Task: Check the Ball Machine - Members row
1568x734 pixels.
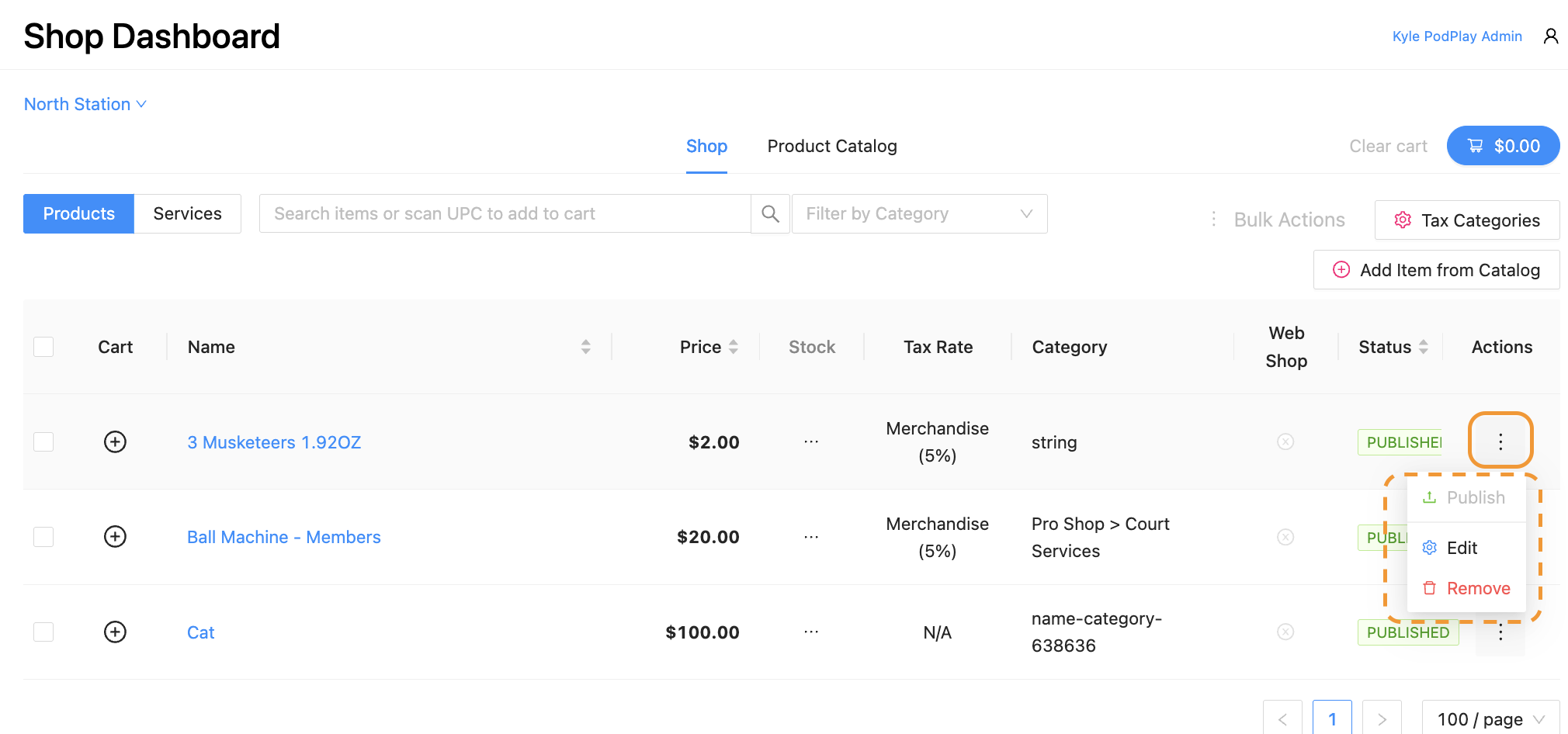Action: pos(44,537)
